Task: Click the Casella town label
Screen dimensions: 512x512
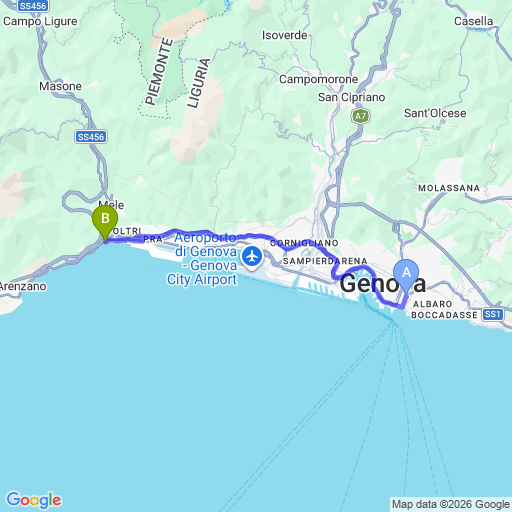Action: tap(473, 21)
